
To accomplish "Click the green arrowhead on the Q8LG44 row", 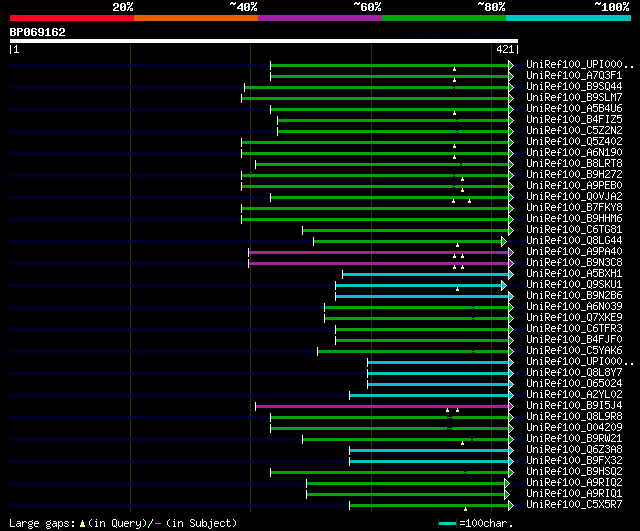I will point(504,242).
